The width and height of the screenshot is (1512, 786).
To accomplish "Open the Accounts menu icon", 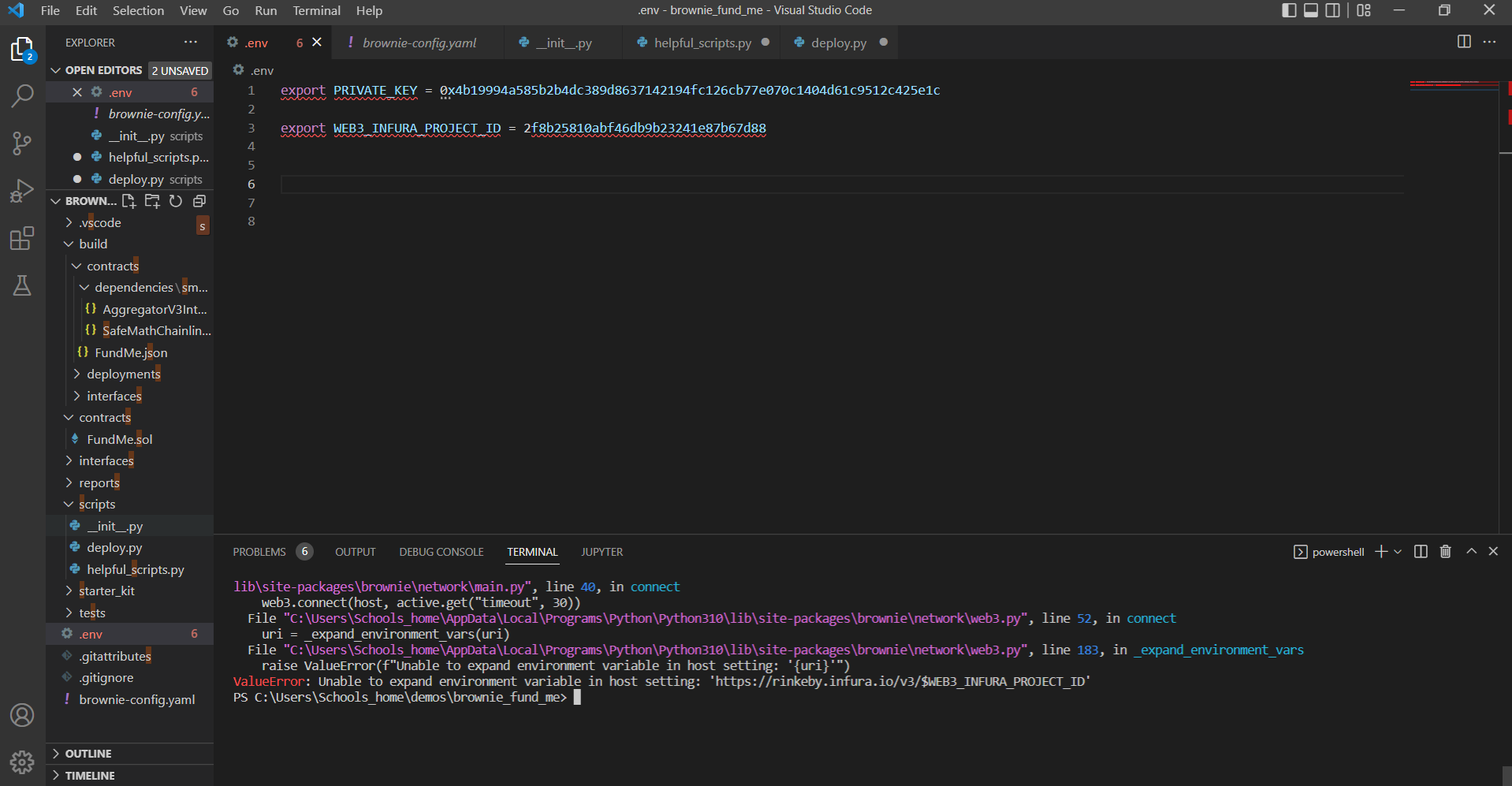I will pyautogui.click(x=22, y=715).
